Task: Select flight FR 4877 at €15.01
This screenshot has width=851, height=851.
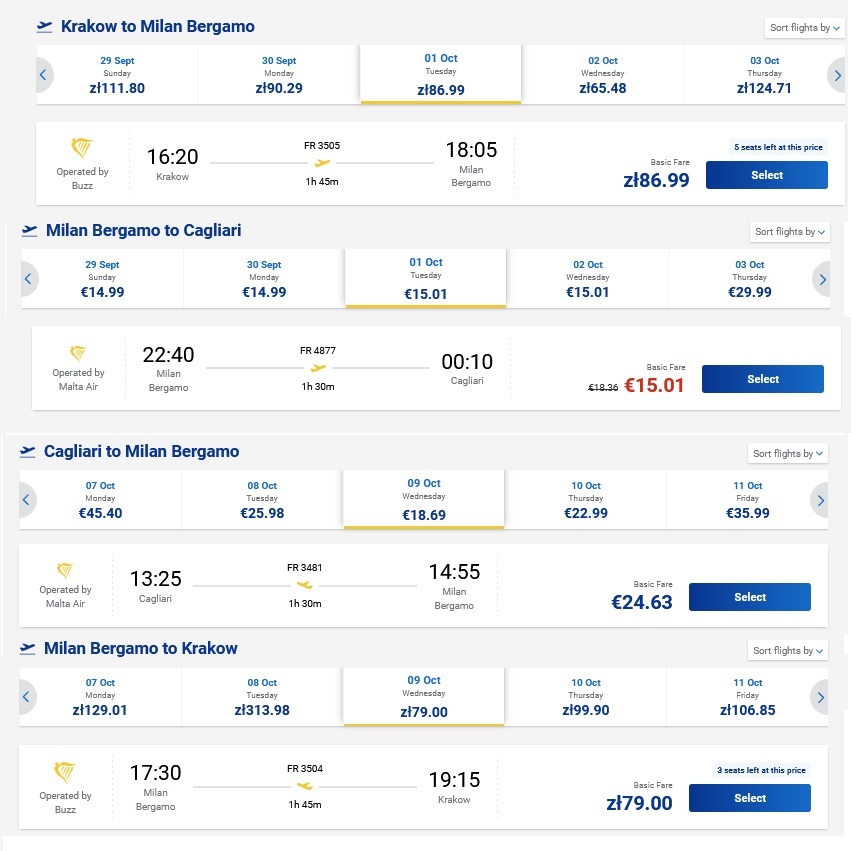Action: pyautogui.click(x=763, y=379)
